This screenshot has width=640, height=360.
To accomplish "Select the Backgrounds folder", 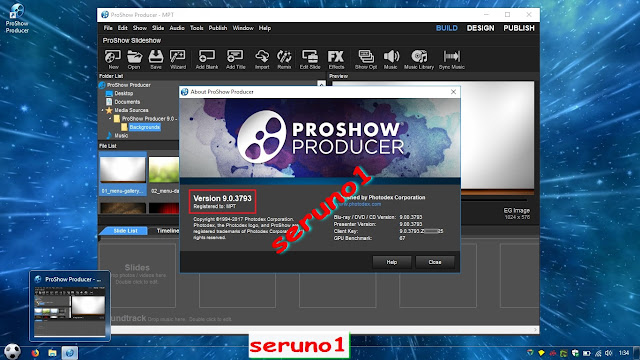I will click(144, 127).
